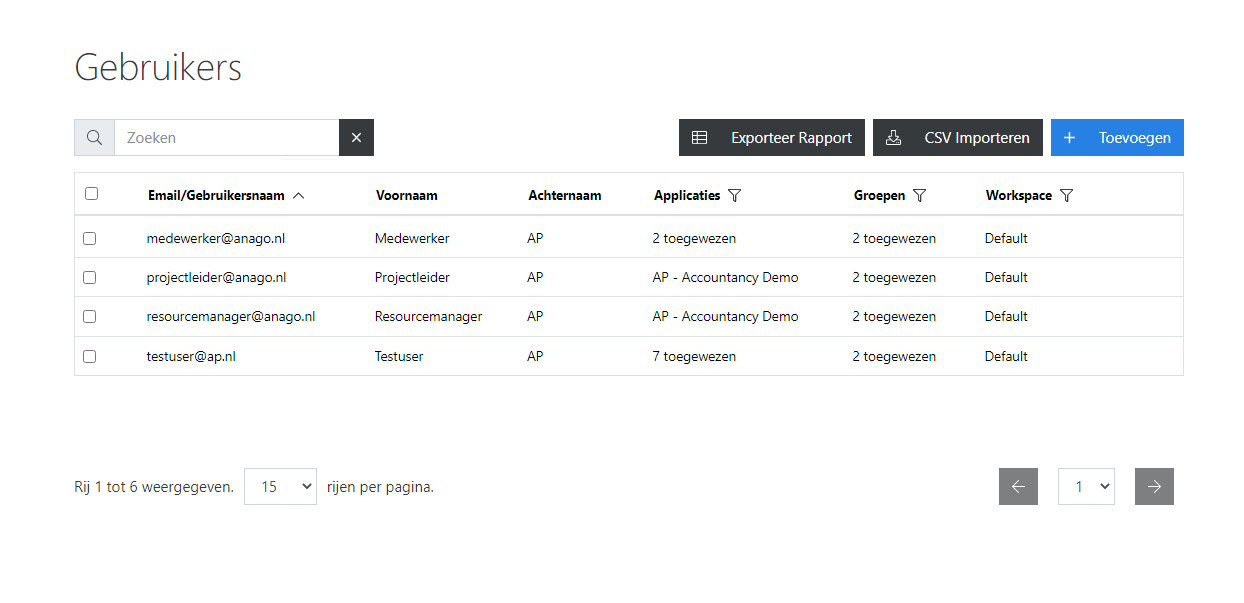
Task: Sort by the Voornaam column header
Action: click(407, 196)
